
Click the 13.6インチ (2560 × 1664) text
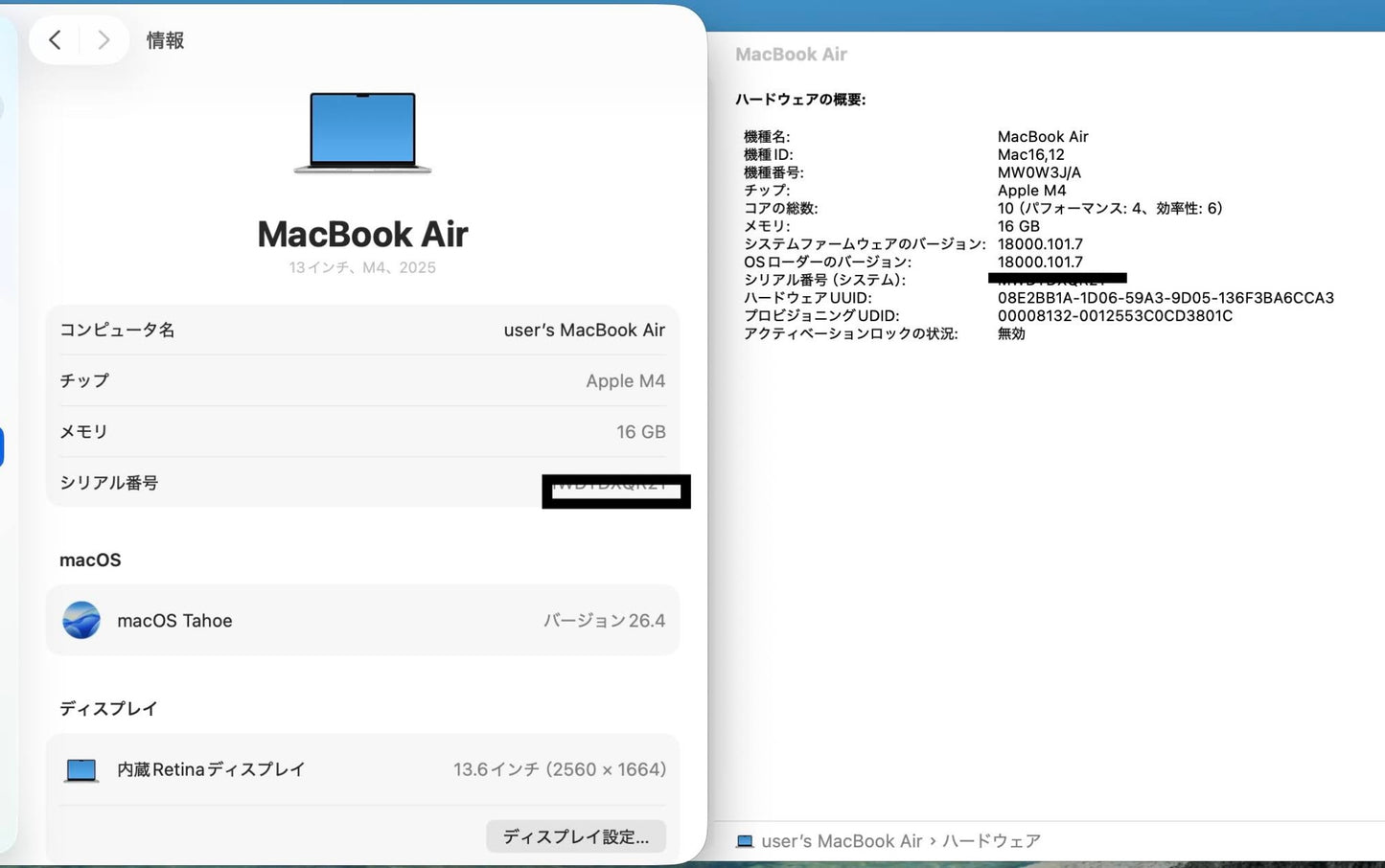point(560,769)
